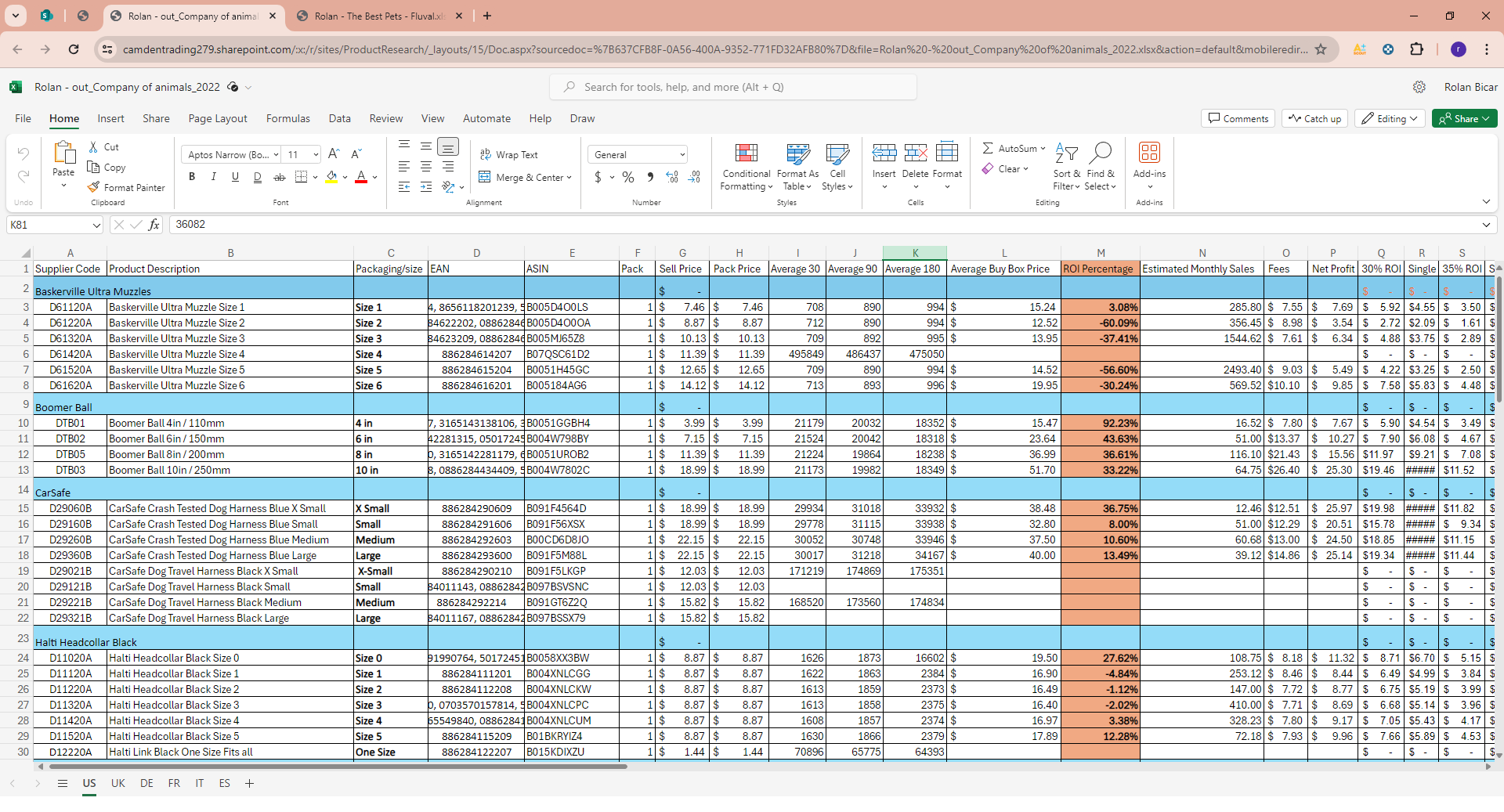Click the horizontal scrollbar thumb
This screenshot has width=1504, height=812.
(338, 767)
